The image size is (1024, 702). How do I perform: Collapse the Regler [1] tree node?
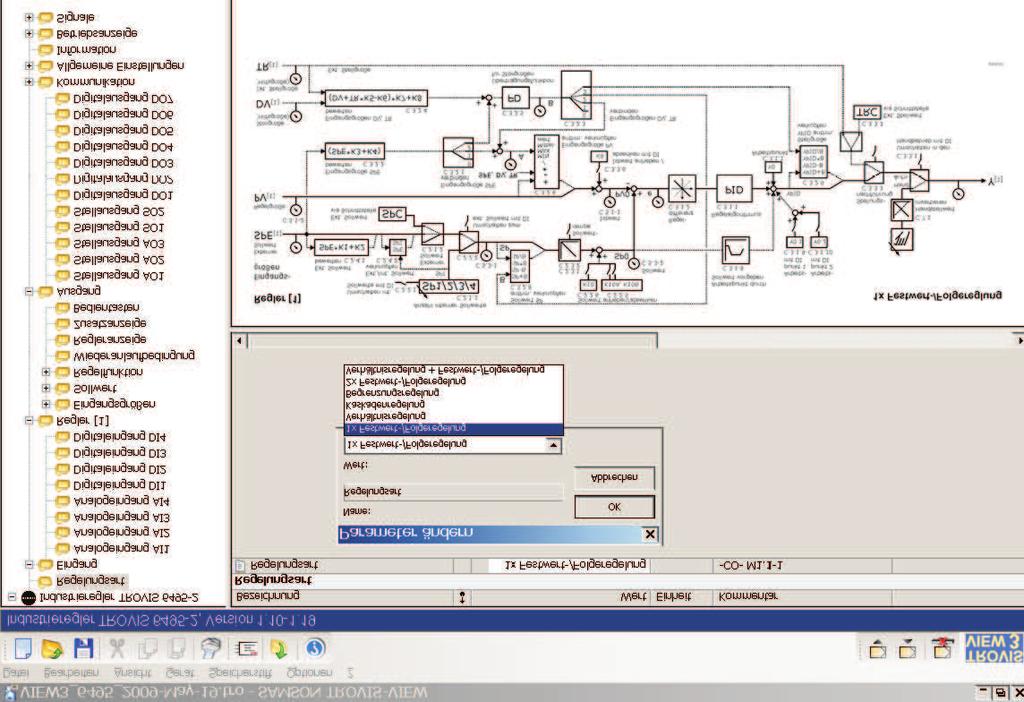(x=29, y=421)
